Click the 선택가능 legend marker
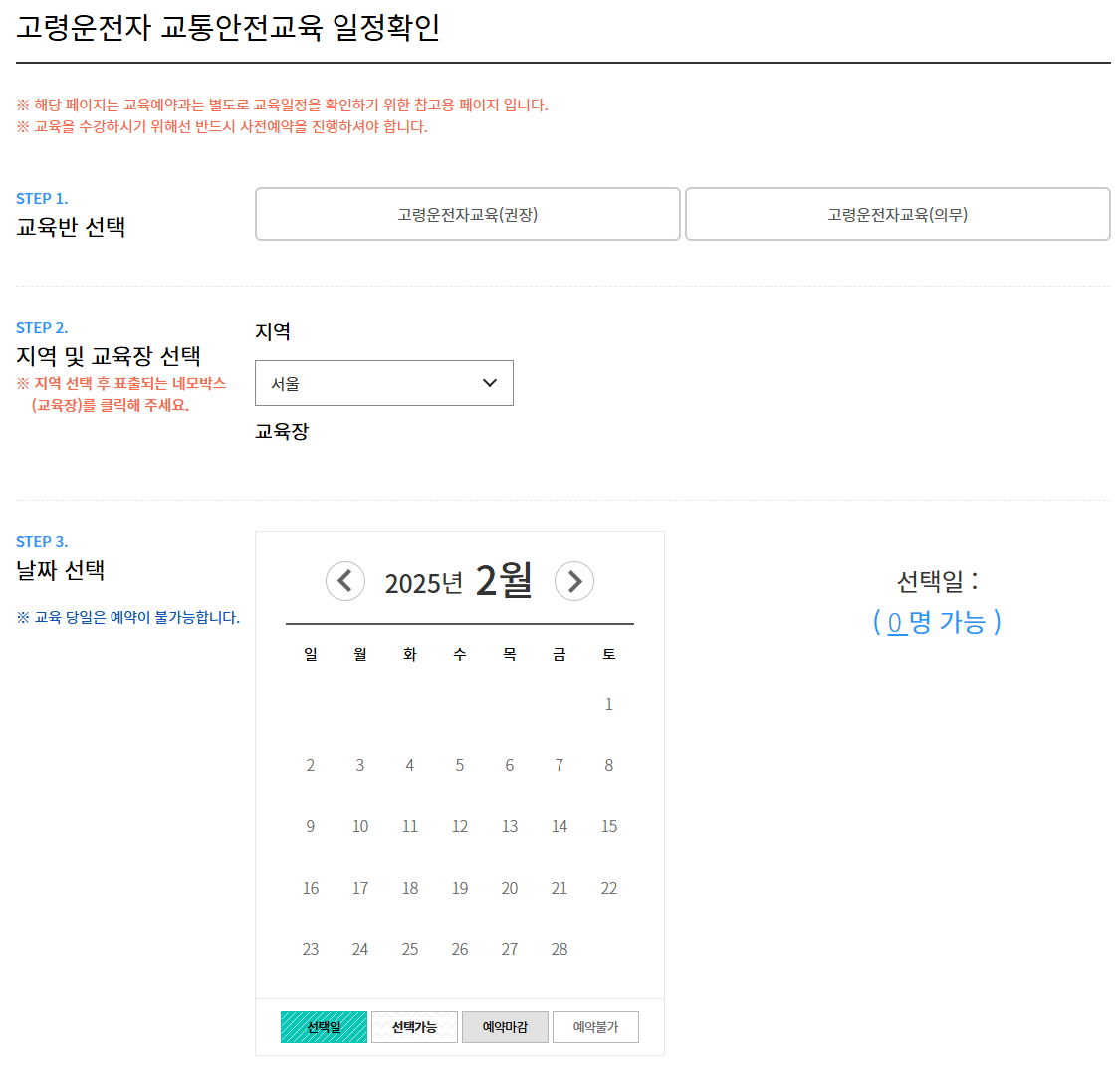This screenshot has height=1069, width=1120. [414, 1026]
